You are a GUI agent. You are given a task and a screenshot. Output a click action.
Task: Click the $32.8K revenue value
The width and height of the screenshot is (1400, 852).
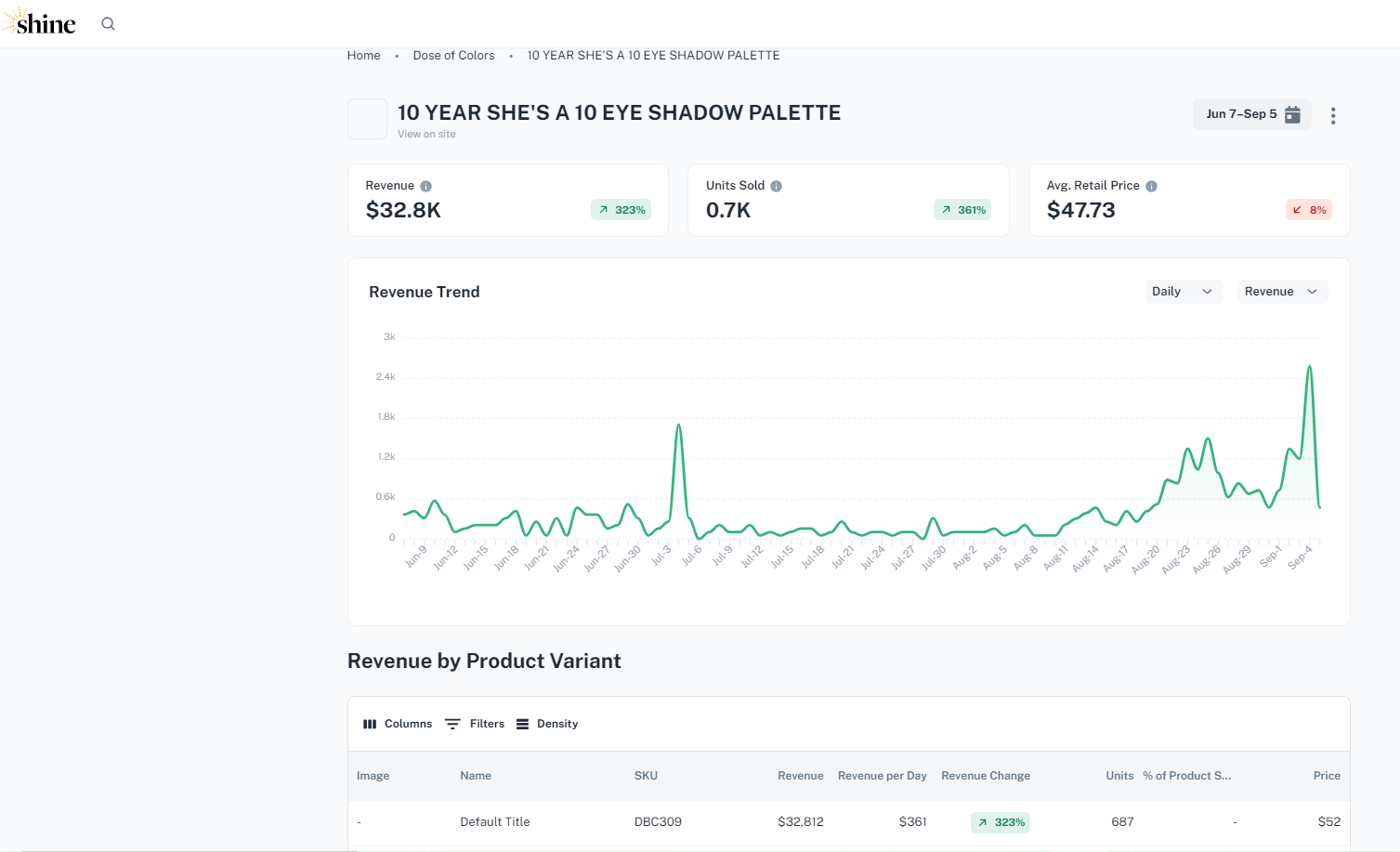click(403, 210)
